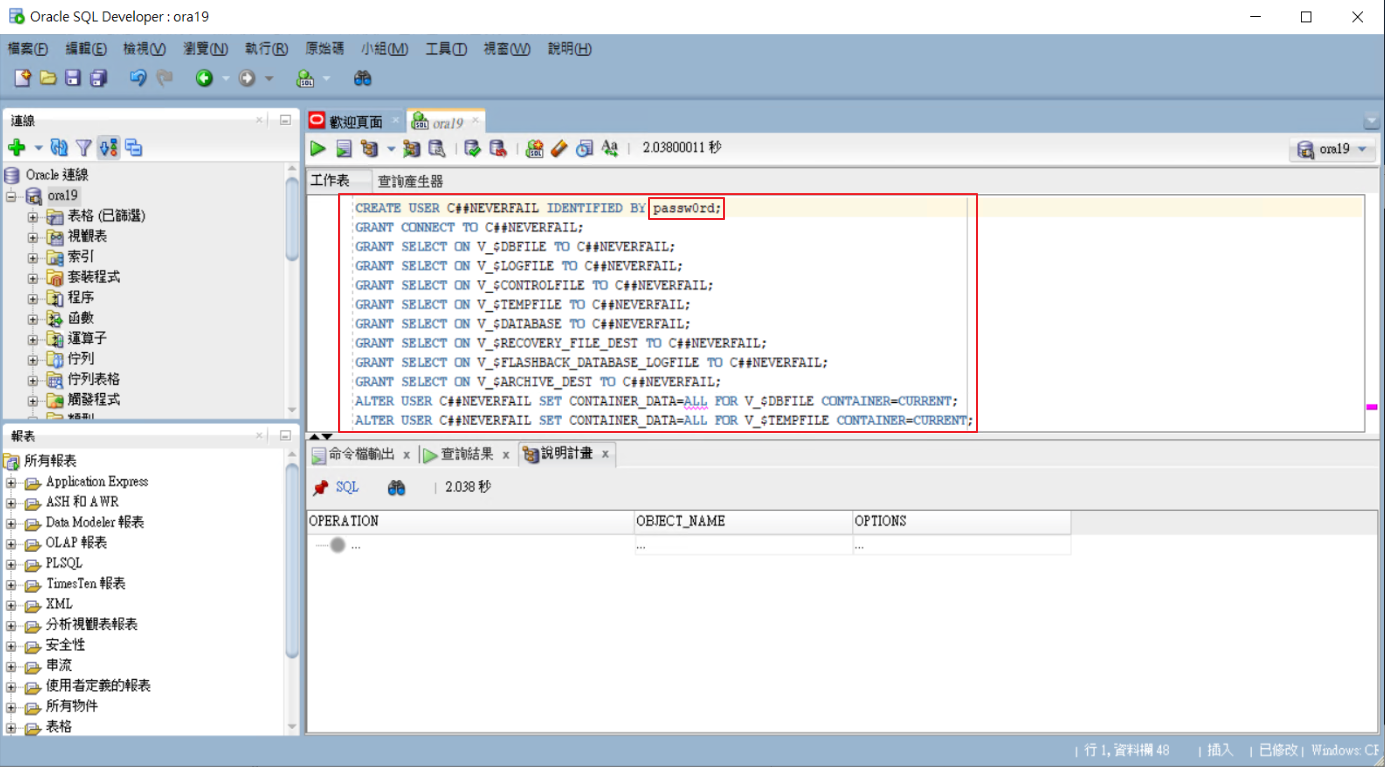The image size is (1385, 767).
Task: Expand the Data Modeler 報表 folder
Action: coord(12,523)
